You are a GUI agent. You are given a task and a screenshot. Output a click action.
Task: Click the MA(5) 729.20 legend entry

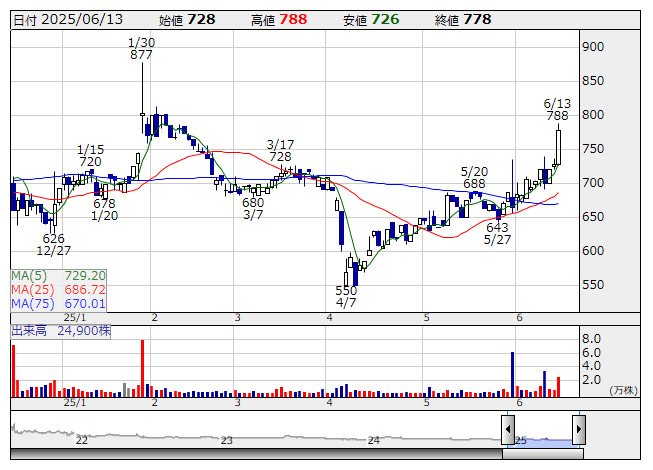[x=58, y=276]
